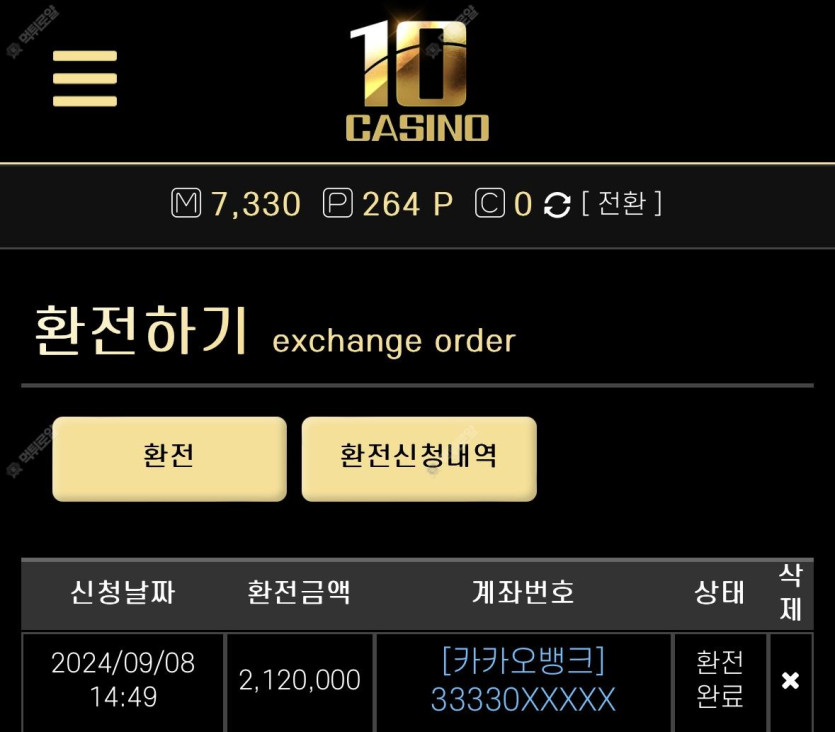Click the 삭제 column header

[790, 593]
